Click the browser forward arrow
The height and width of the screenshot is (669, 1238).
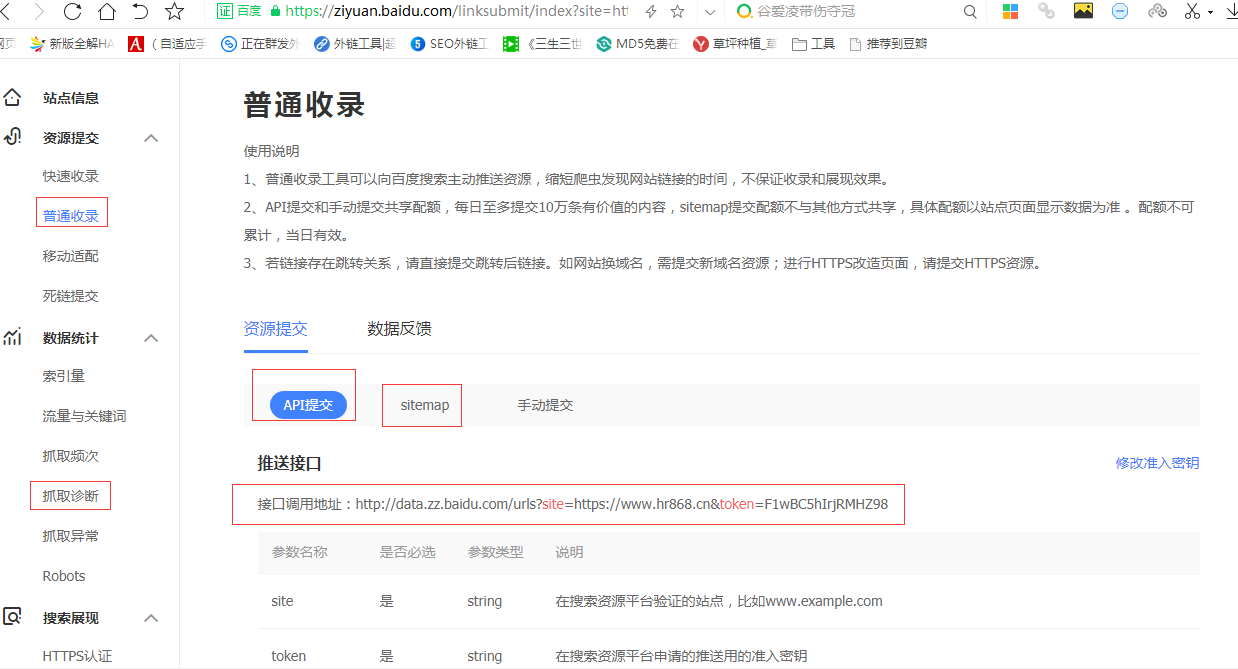[x=38, y=12]
